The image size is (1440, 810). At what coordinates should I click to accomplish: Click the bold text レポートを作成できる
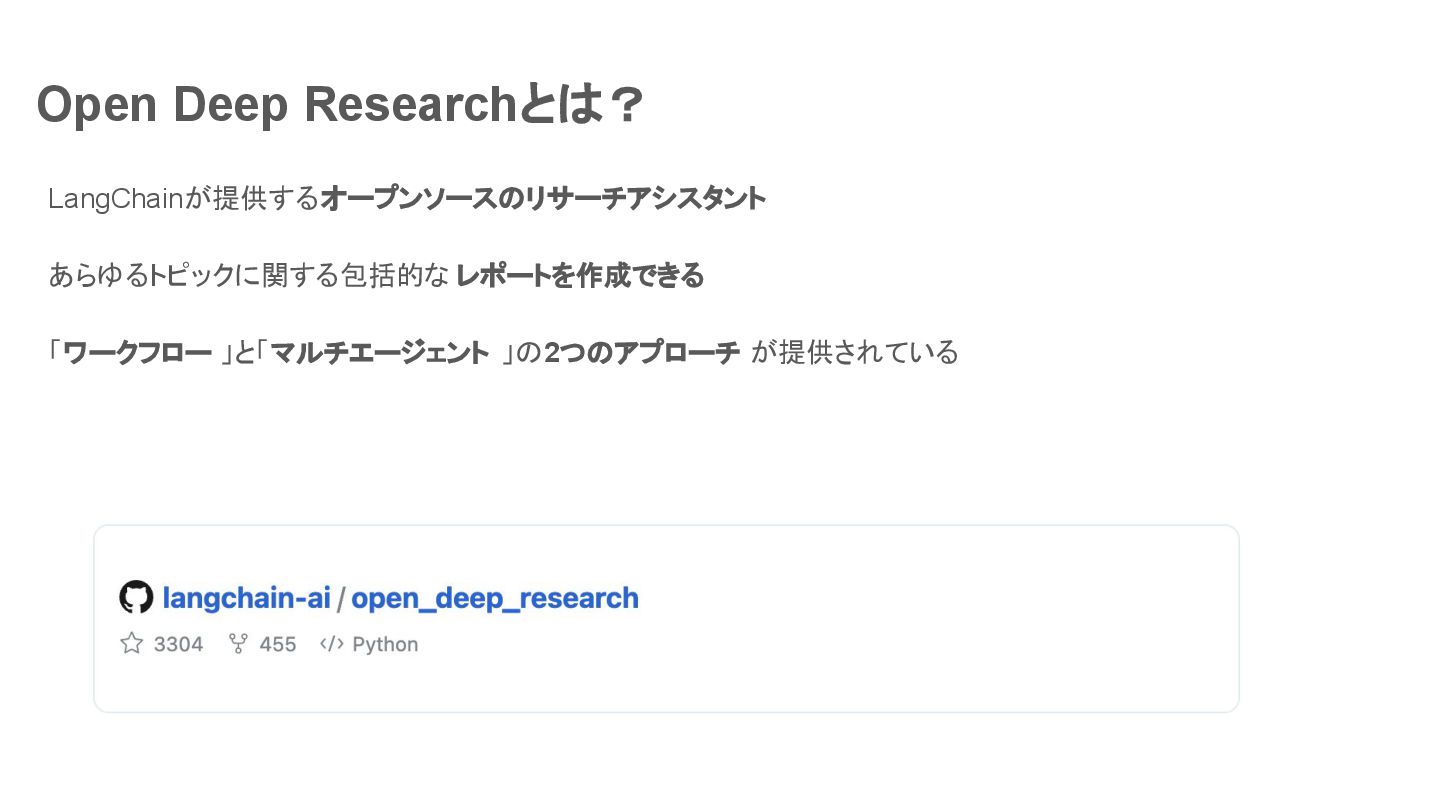tap(580, 275)
